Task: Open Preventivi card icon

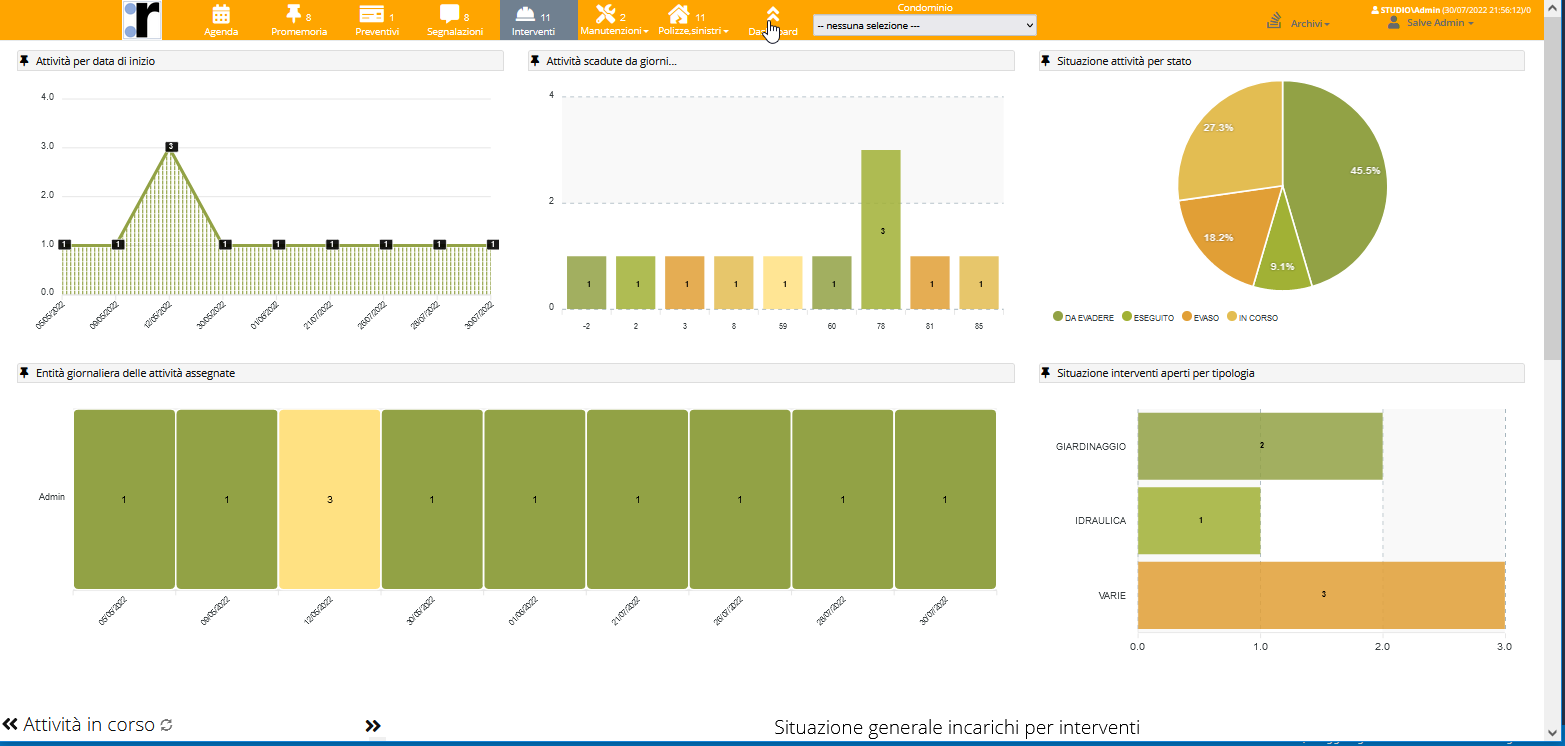Action: 371,14
